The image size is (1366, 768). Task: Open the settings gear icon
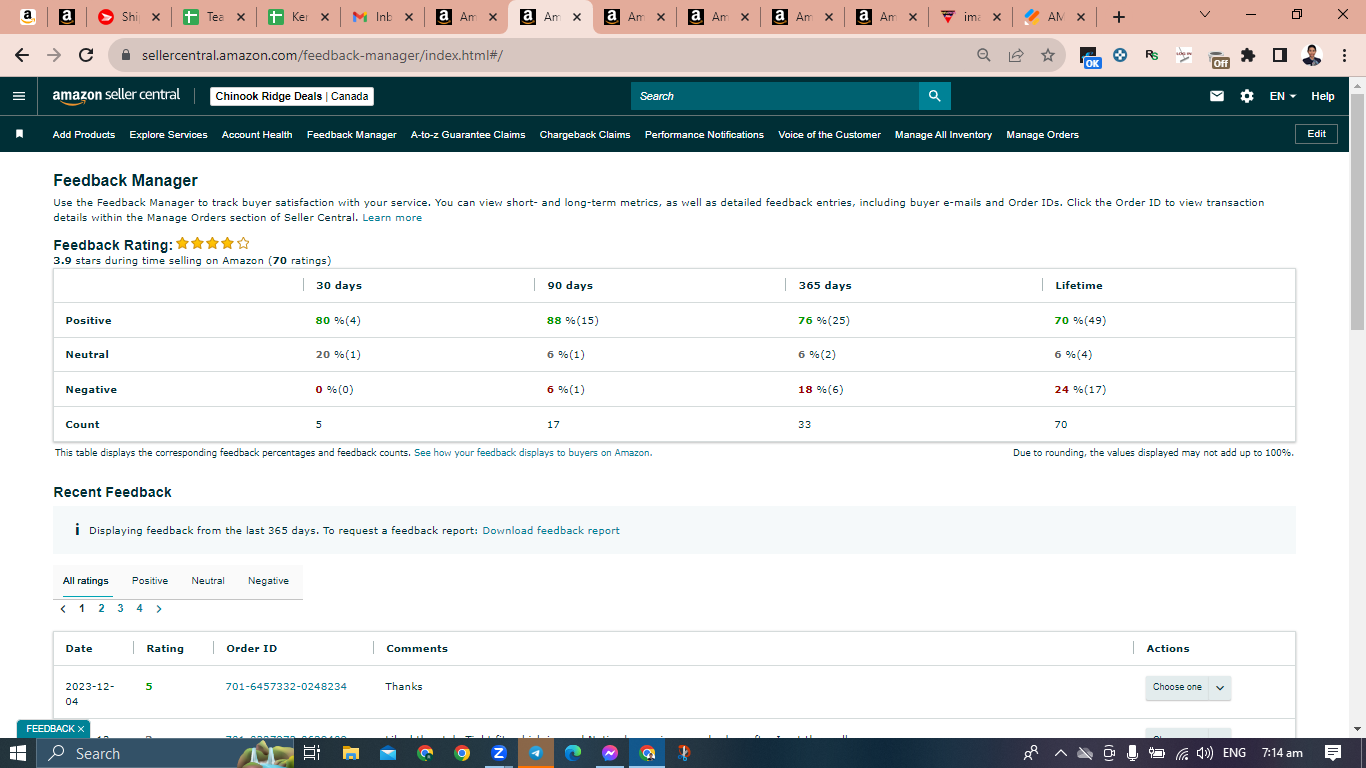(x=1247, y=96)
